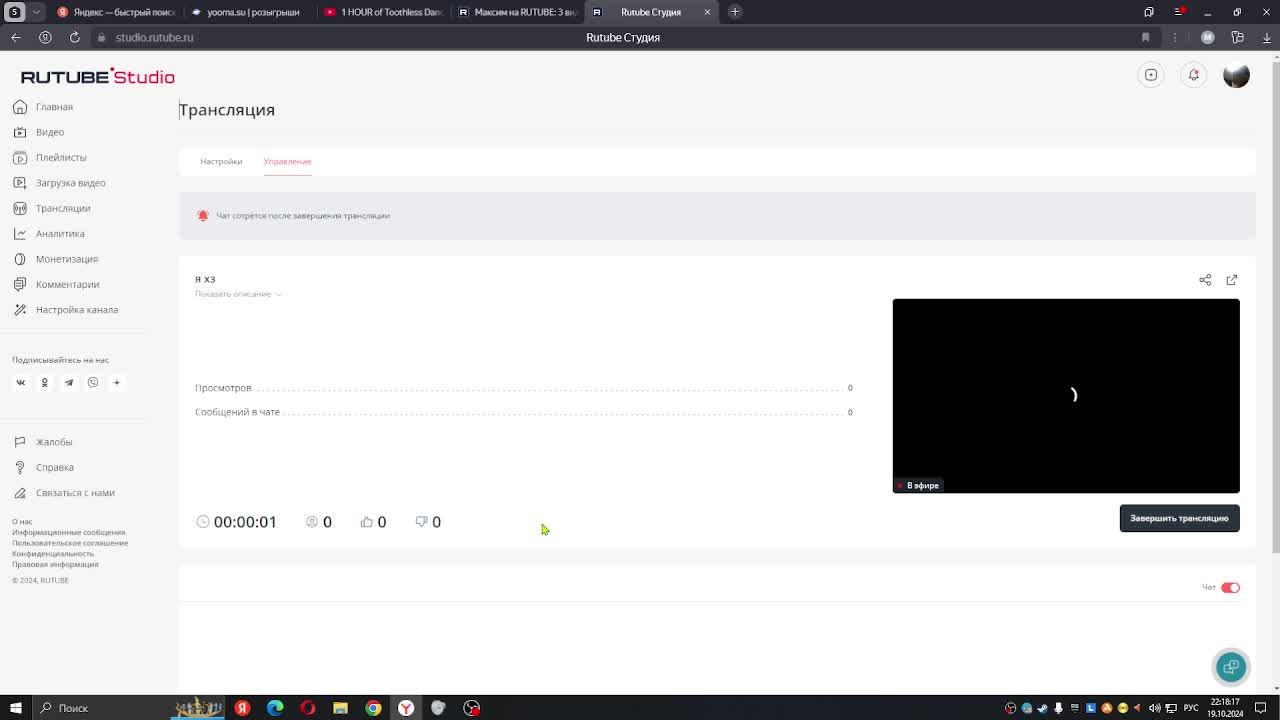Open Плейлисты in the sidebar
The width and height of the screenshot is (1280, 720).
[x=50, y=157]
